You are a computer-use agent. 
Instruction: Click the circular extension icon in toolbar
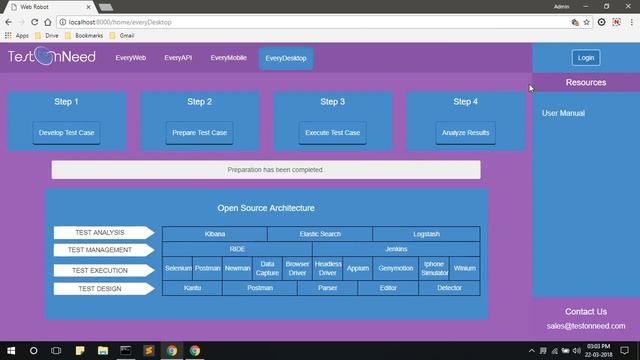[602, 22]
